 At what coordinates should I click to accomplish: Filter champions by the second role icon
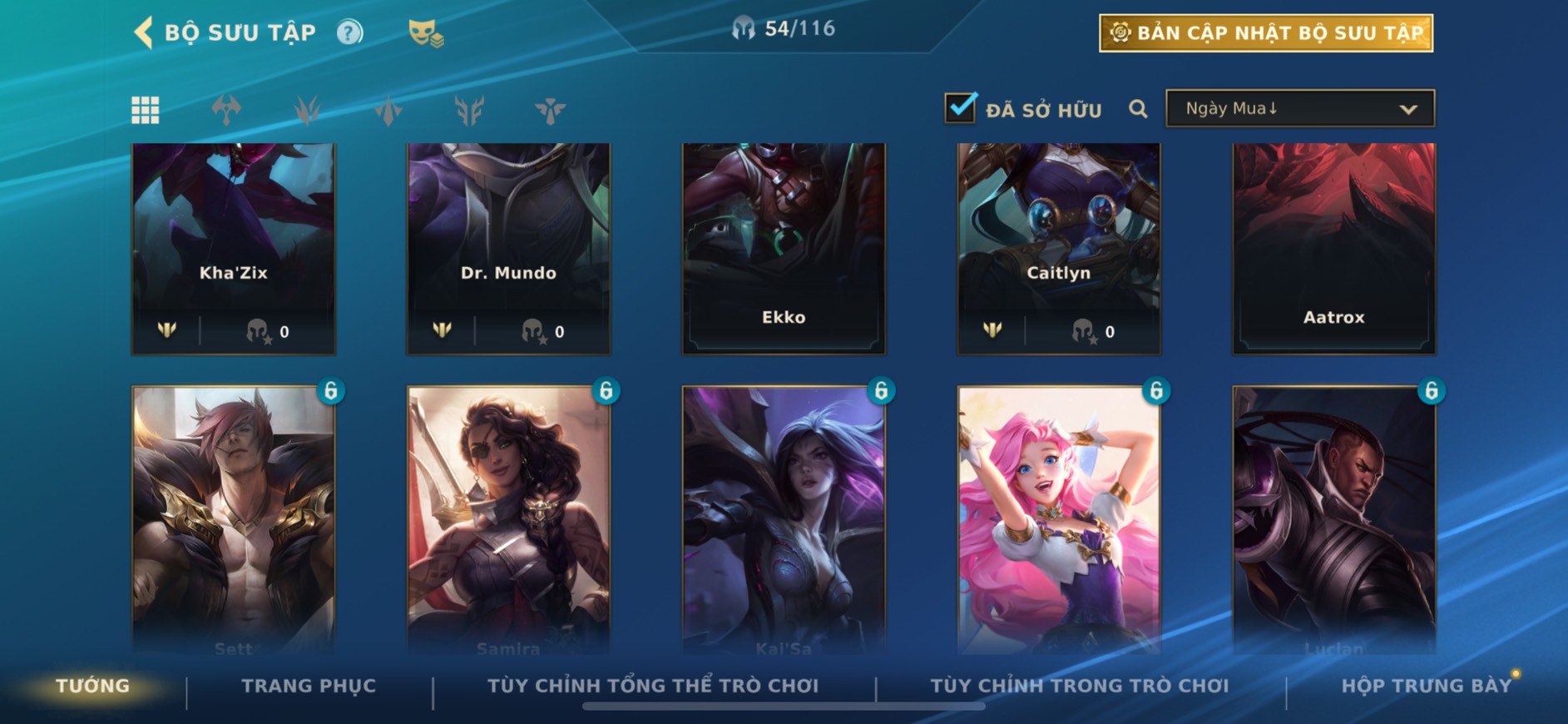[226, 110]
